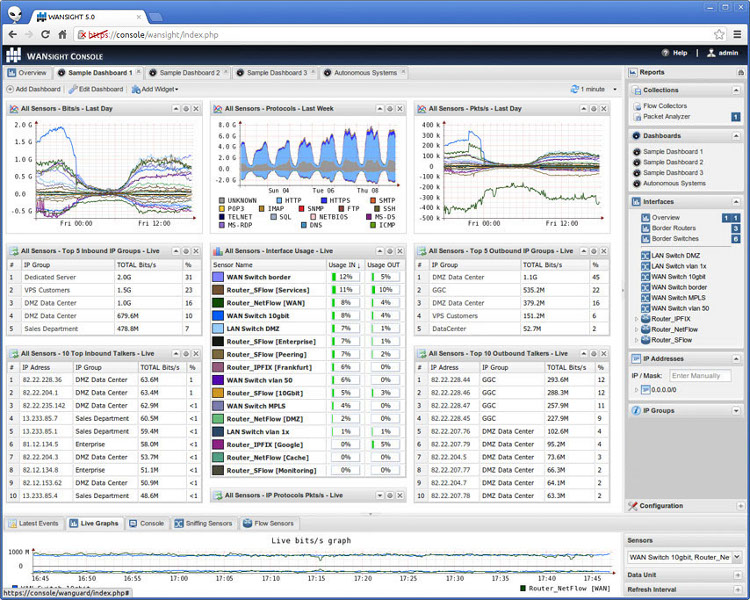Expand the Router_IPFIX tree node

636,319
